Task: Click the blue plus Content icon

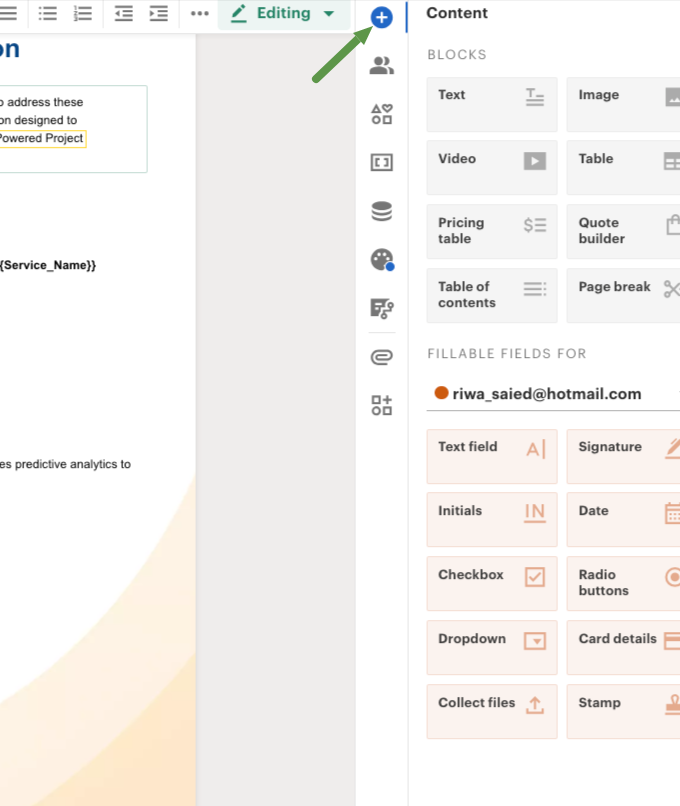Action: click(381, 17)
